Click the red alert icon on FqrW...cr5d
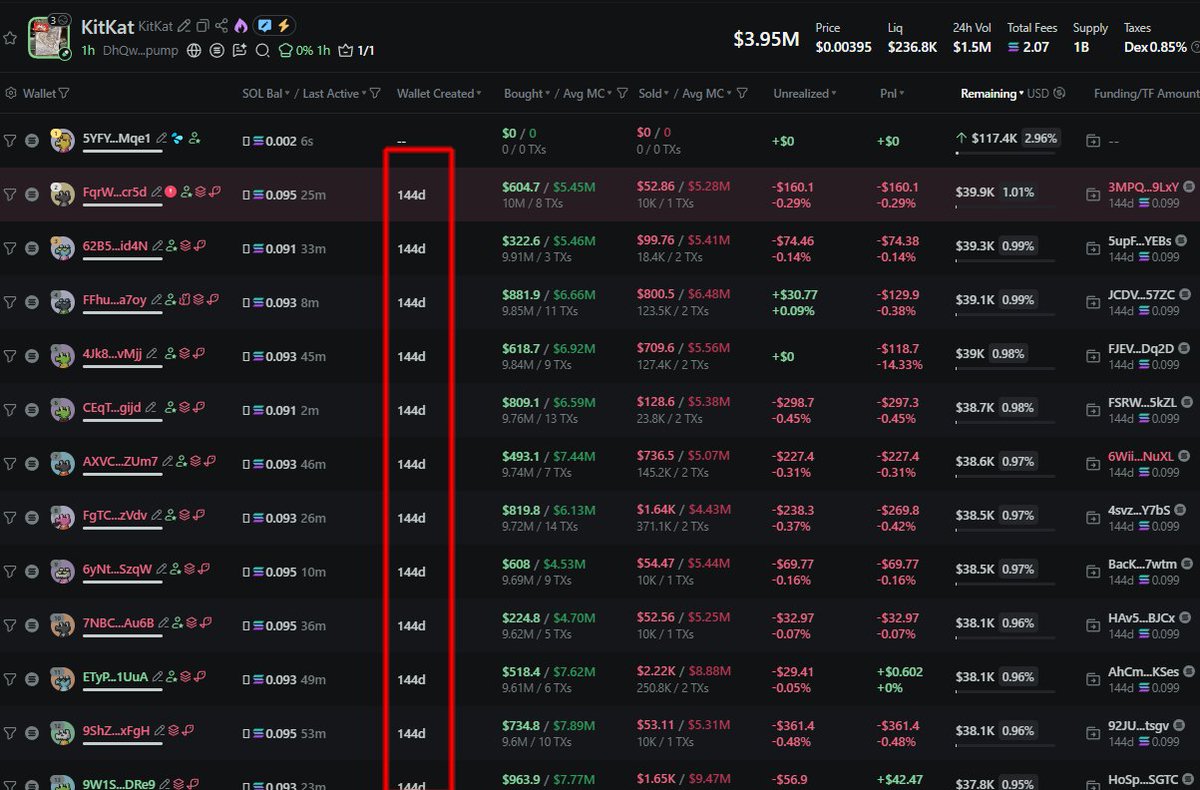 [170, 192]
